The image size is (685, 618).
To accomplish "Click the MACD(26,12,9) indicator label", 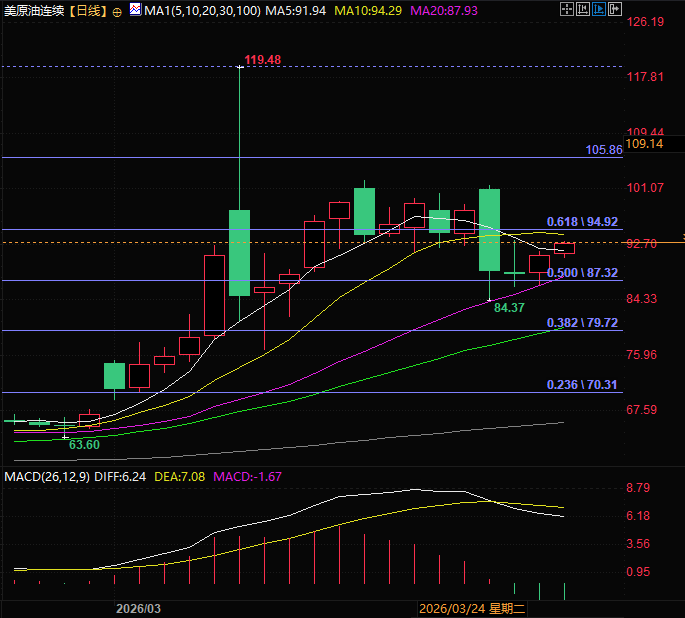I will tap(47, 476).
